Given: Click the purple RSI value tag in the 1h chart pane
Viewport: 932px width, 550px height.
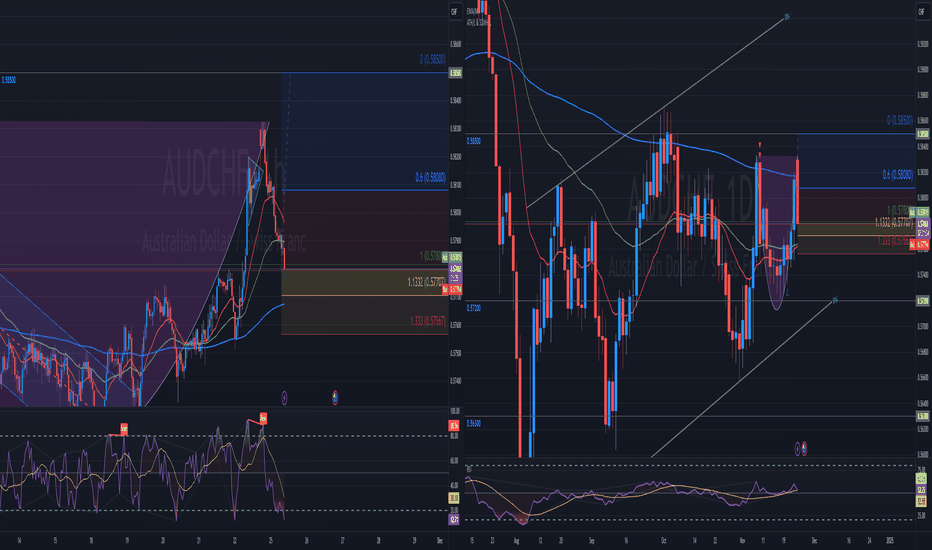Looking at the screenshot, I should click(x=454, y=519).
